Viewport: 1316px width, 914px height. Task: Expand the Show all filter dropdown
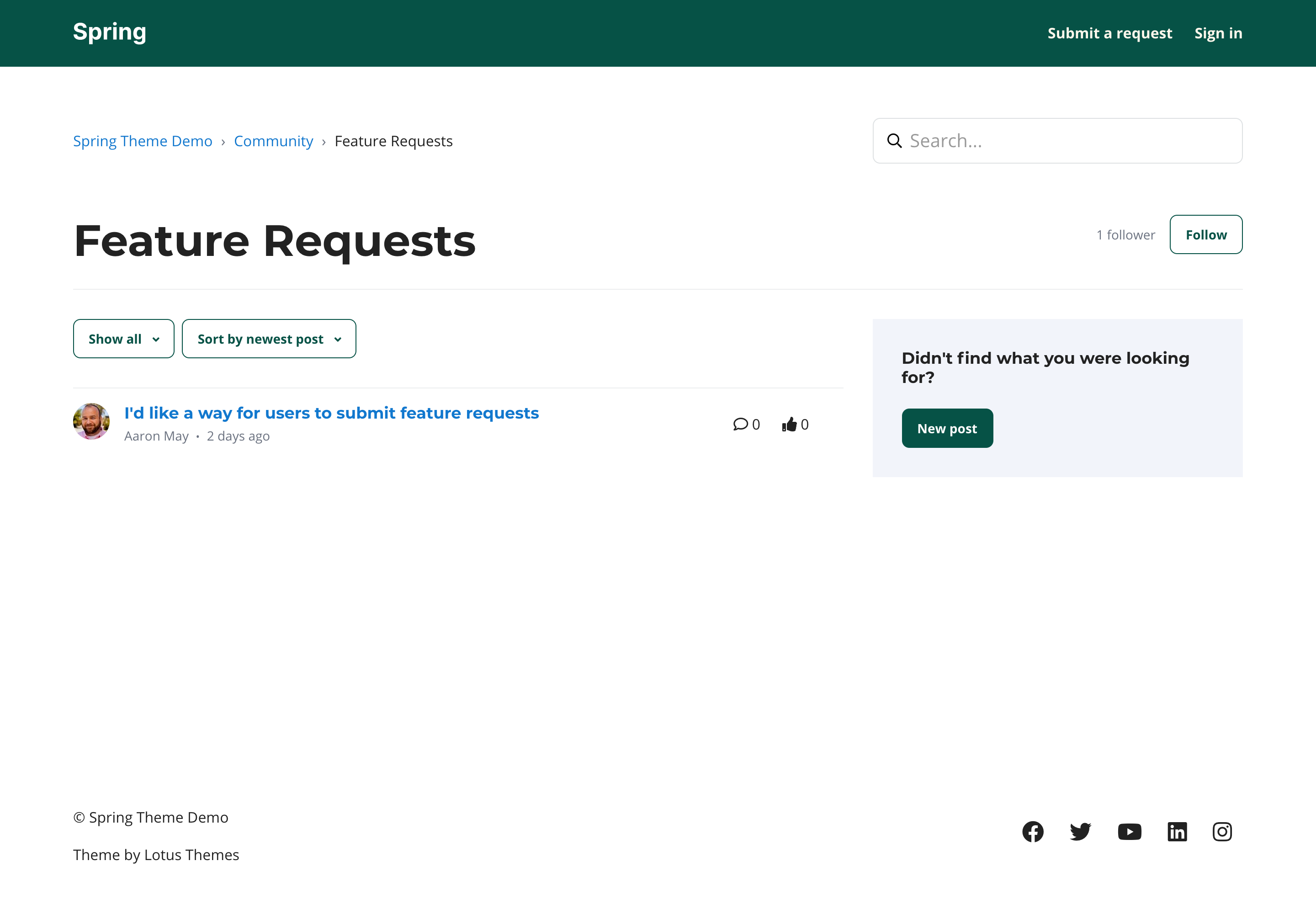[123, 339]
